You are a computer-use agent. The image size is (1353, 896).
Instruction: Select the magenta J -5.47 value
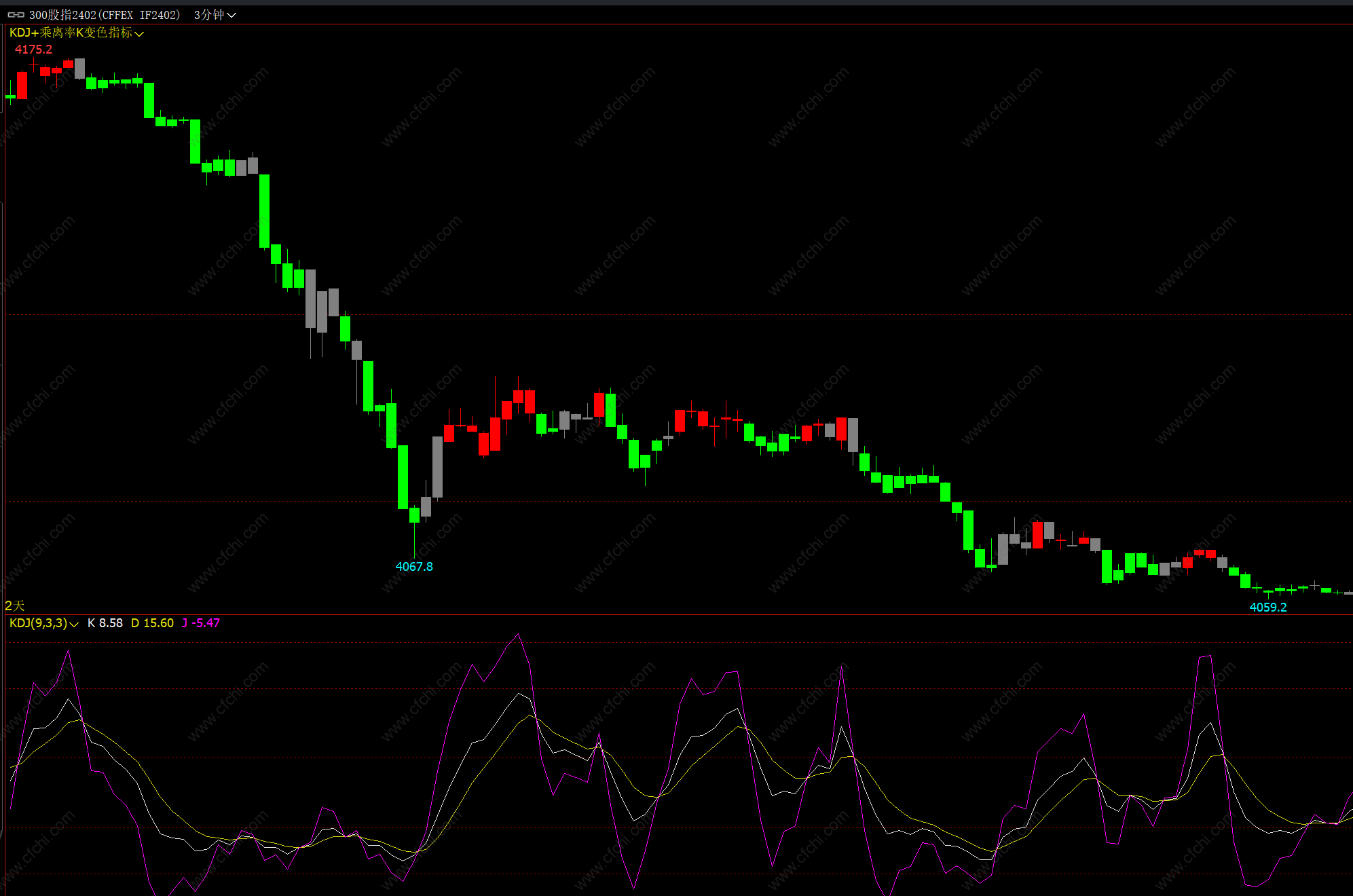click(x=201, y=623)
